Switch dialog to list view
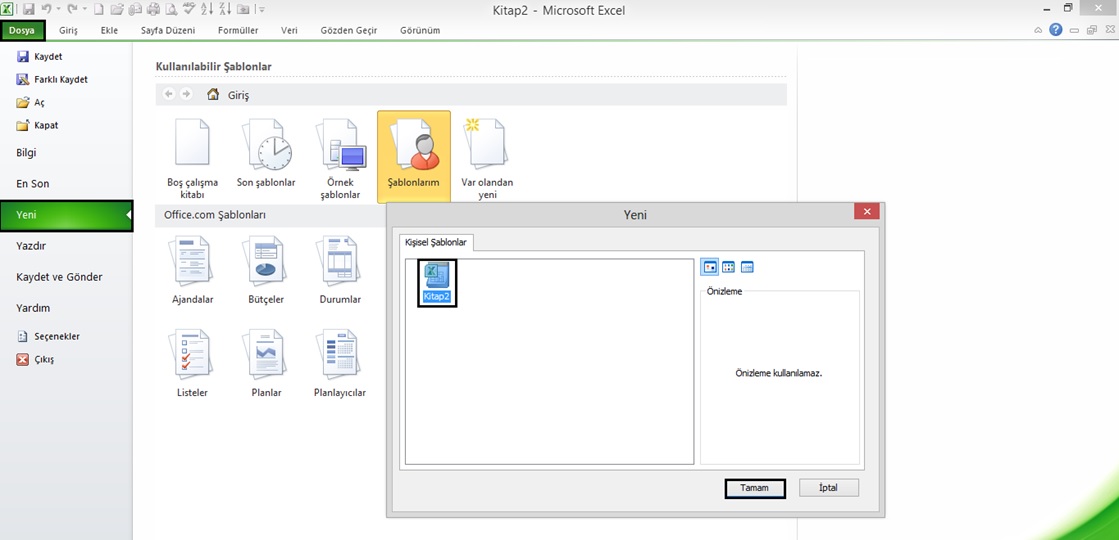Screen dimensions: 1119x540 [729, 268]
